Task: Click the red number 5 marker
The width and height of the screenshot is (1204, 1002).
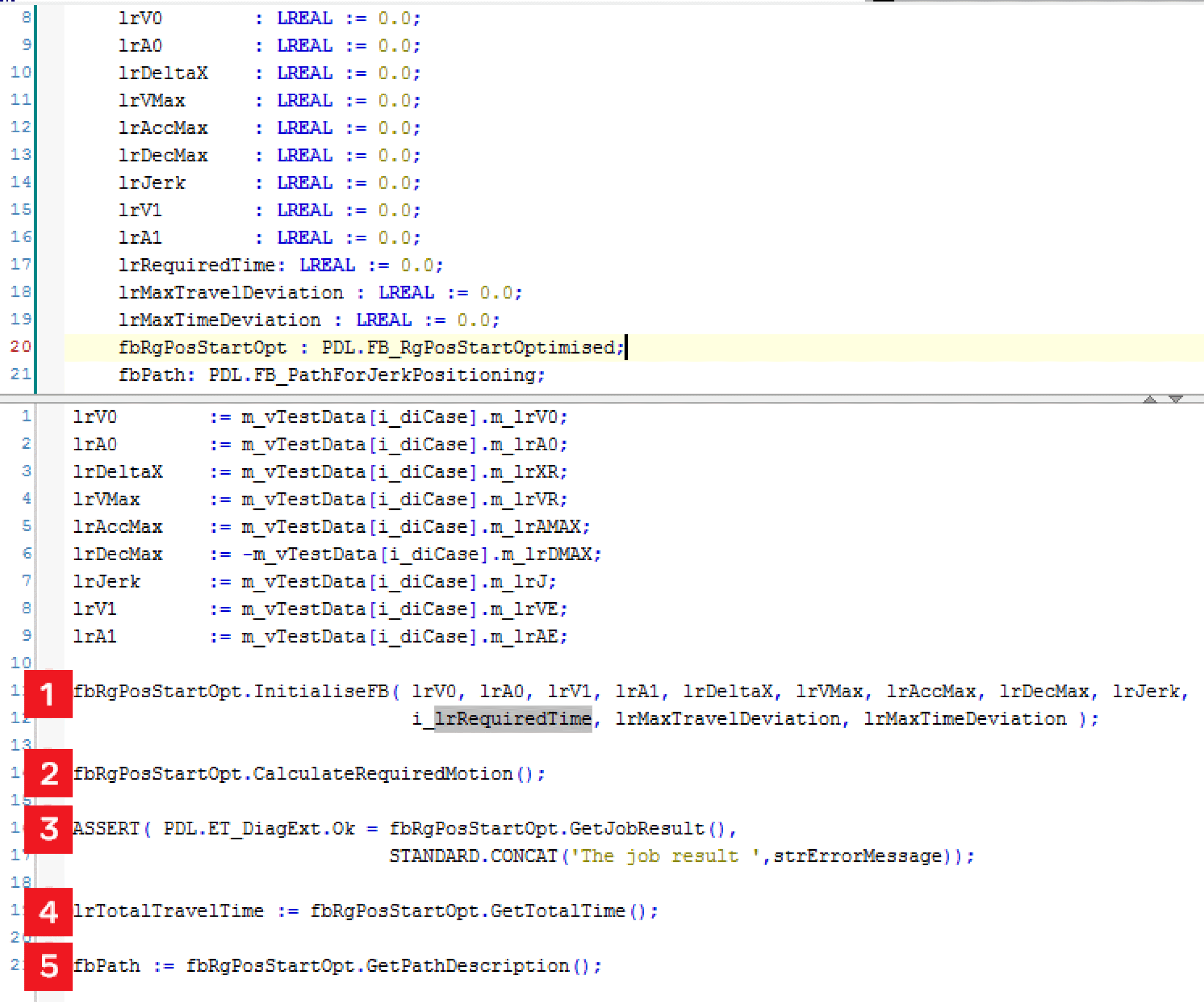Action: [48, 967]
